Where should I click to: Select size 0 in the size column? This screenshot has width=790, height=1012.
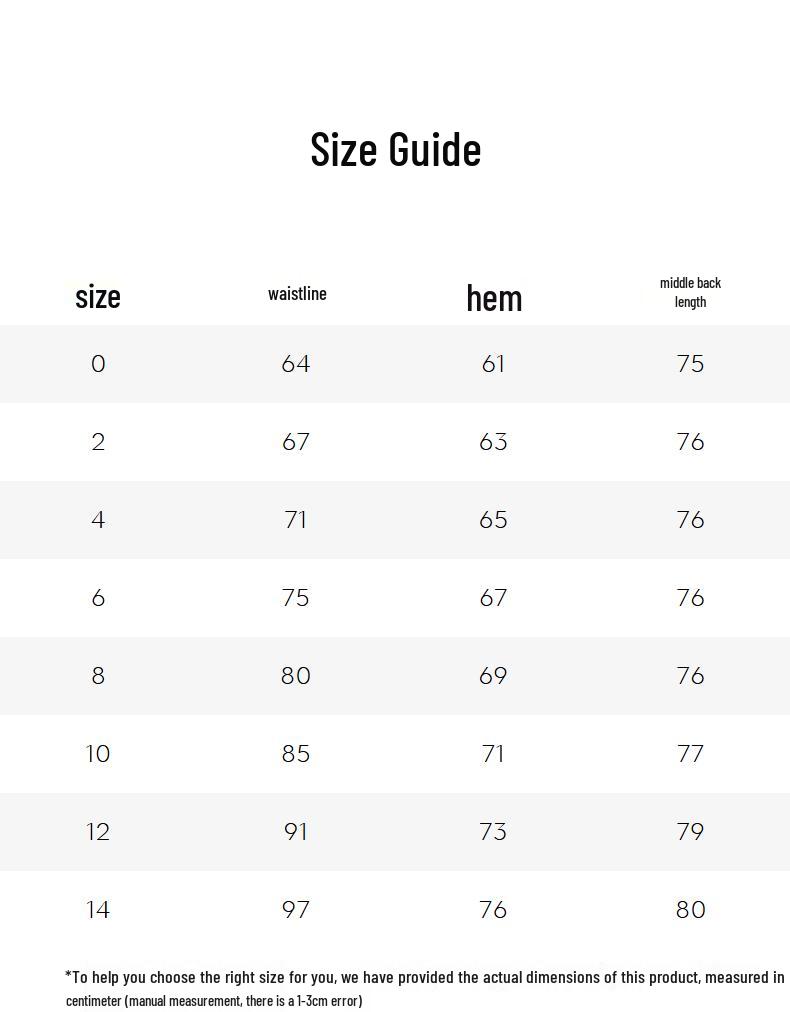[98, 364]
